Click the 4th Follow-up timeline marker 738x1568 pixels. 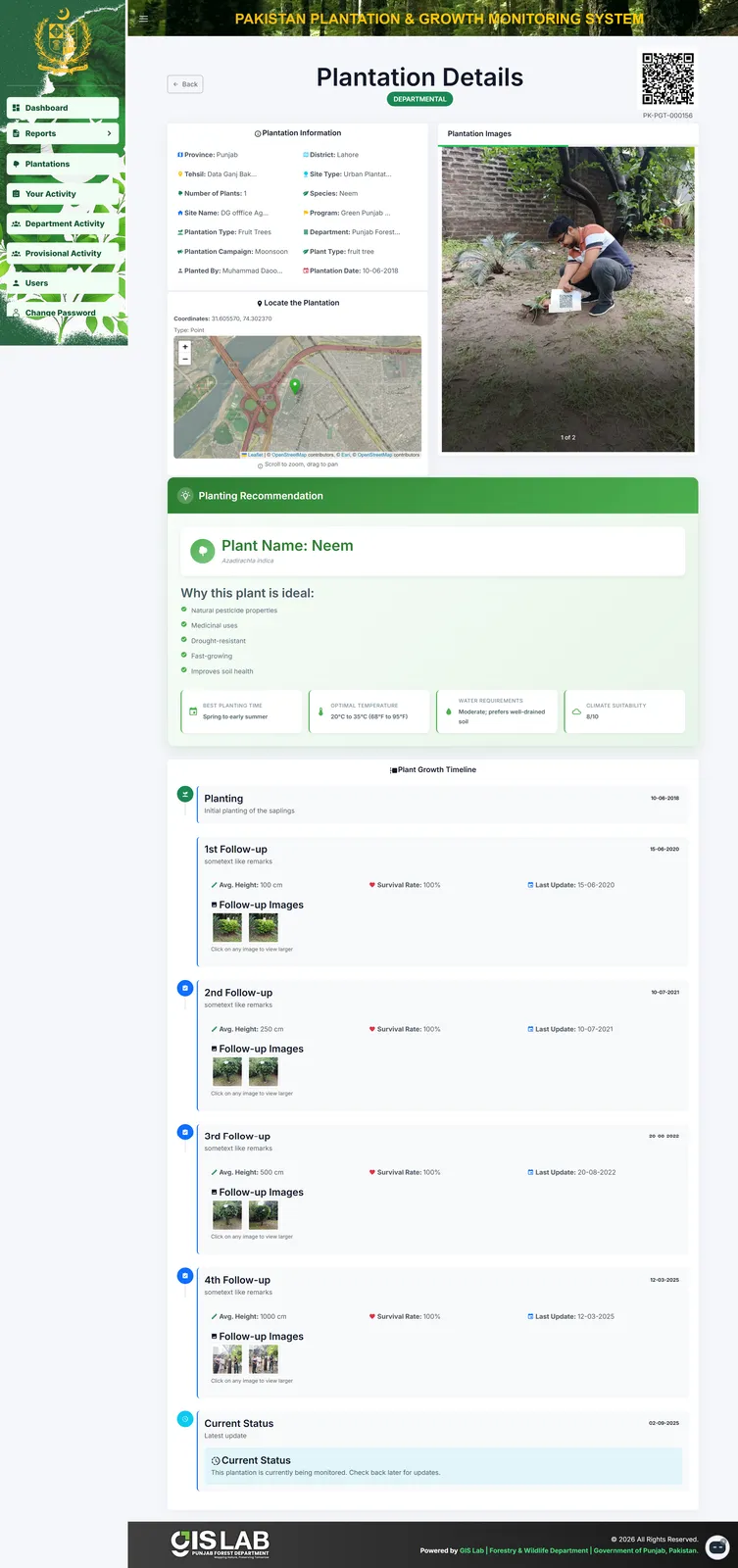coord(184,1276)
